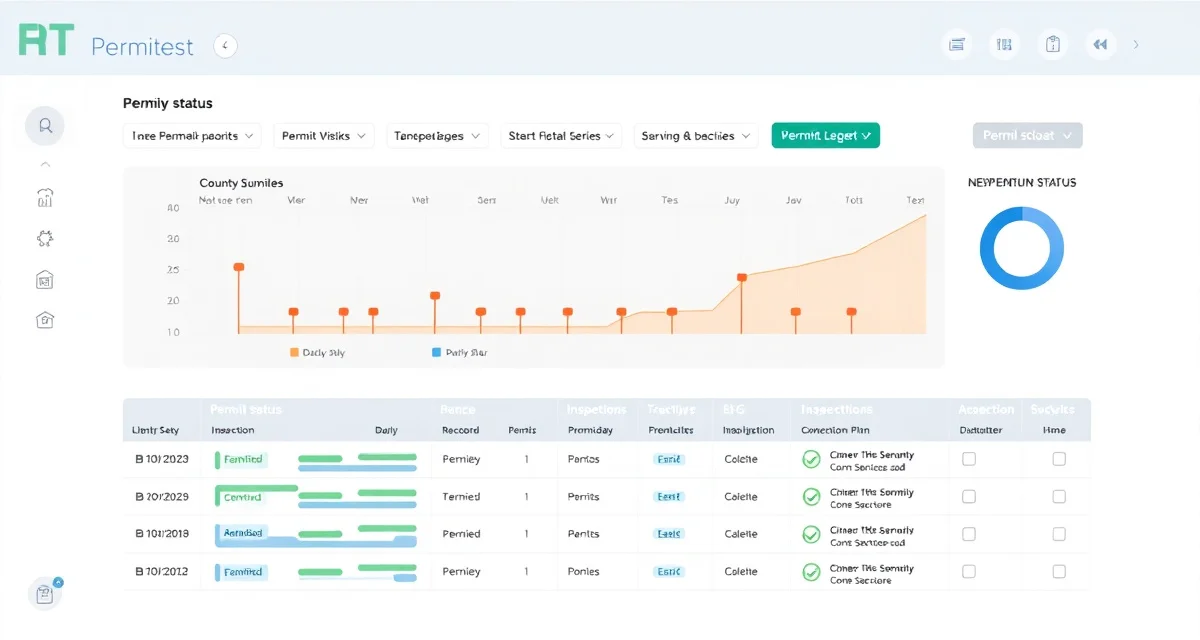Toggle the Dadtatter checkbox for B 10/2012 row

pos(968,572)
